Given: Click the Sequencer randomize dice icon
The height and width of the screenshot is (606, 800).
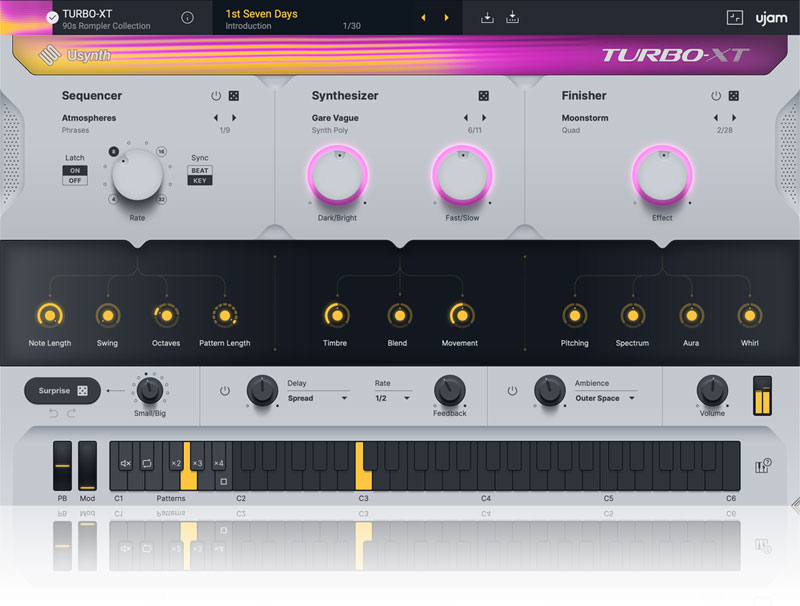Looking at the screenshot, I should [x=233, y=96].
